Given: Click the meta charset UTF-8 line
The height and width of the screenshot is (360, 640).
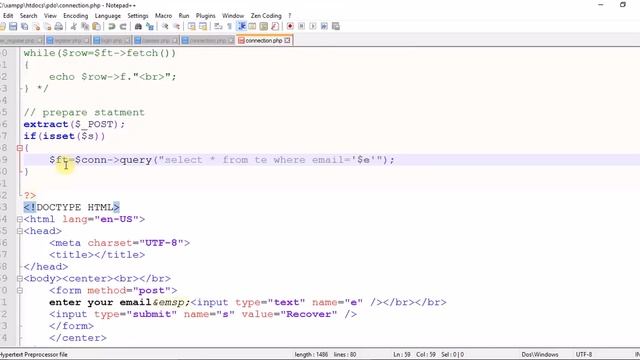Looking at the screenshot, I should point(120,243).
